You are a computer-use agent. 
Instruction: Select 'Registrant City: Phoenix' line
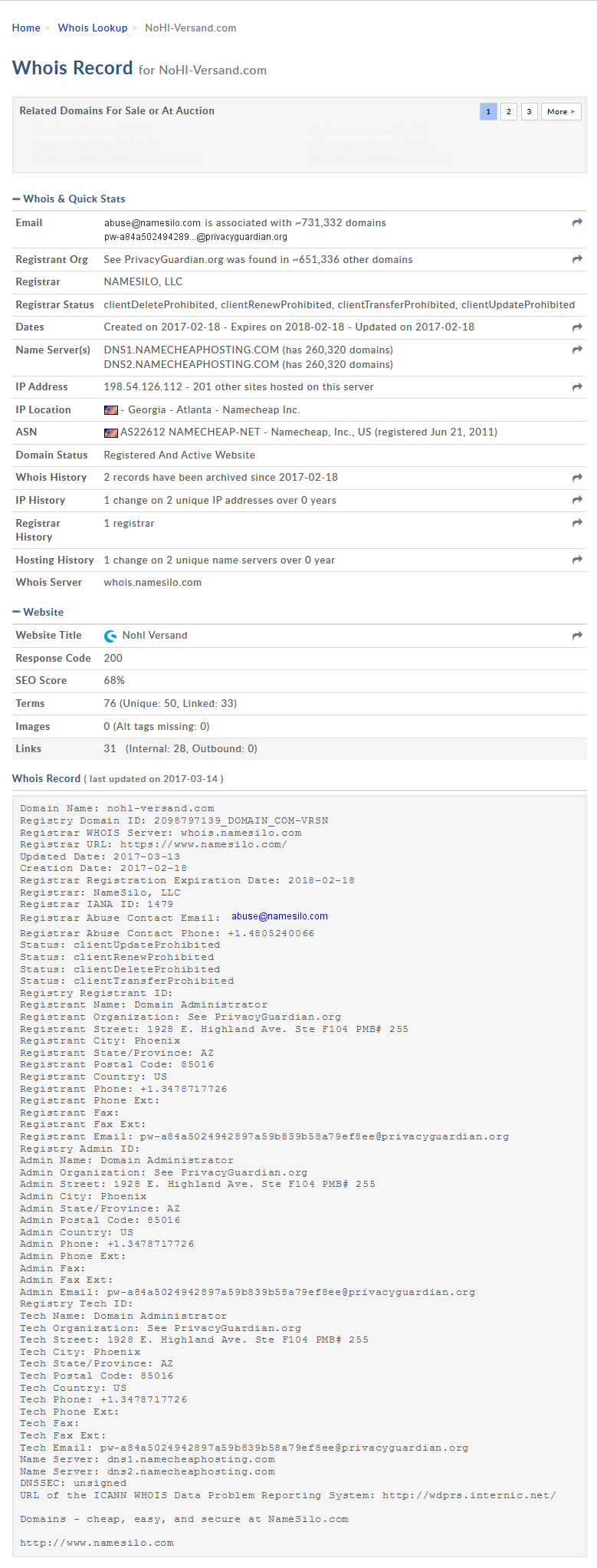click(x=100, y=1040)
